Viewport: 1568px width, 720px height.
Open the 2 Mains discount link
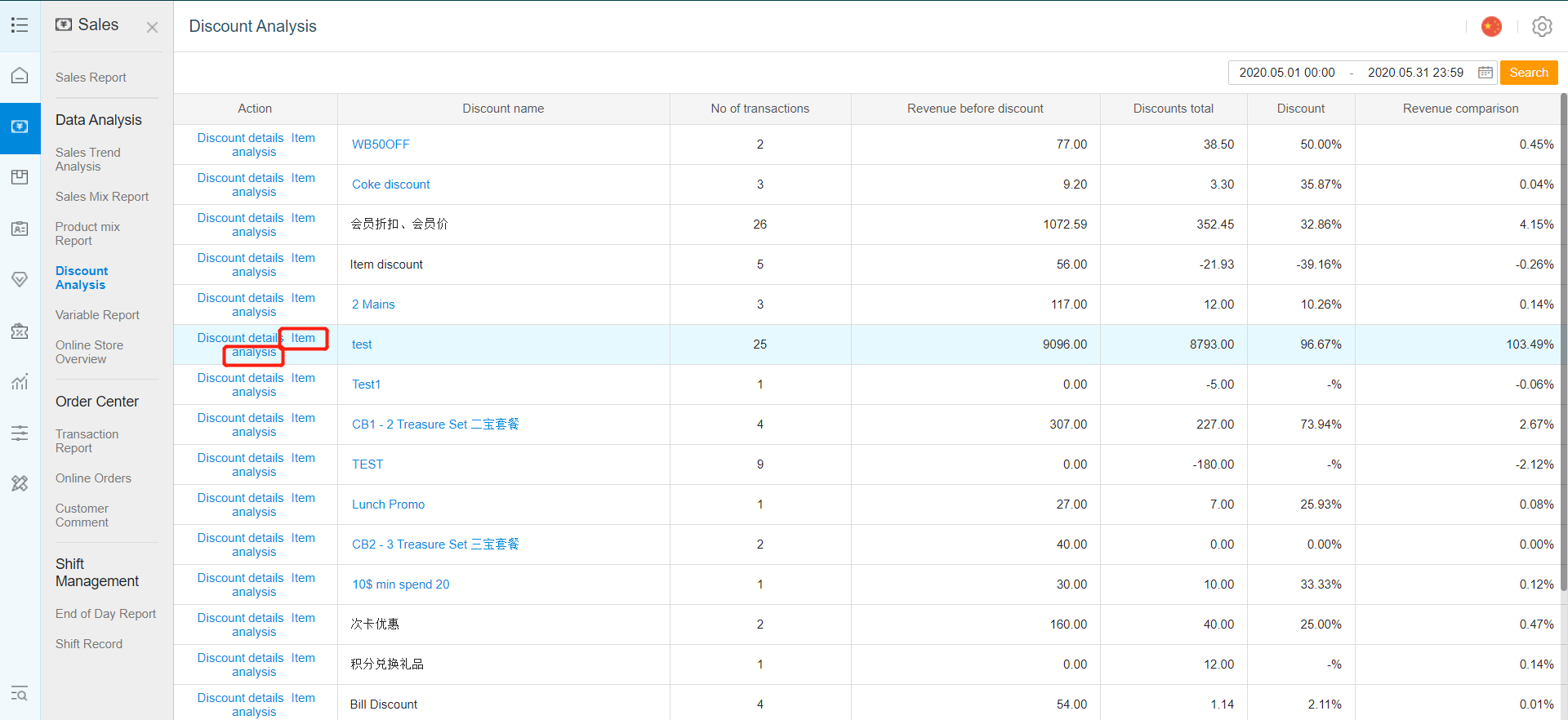point(373,304)
